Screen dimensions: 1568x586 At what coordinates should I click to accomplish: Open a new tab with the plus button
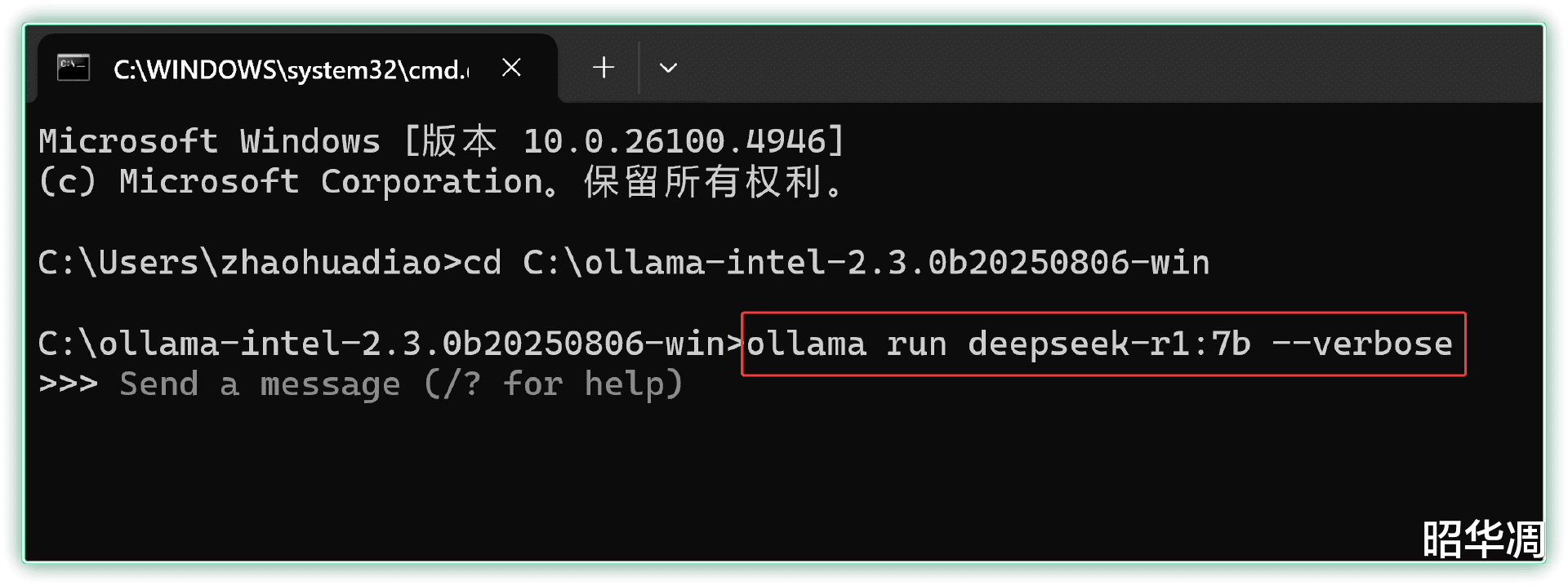tap(604, 68)
